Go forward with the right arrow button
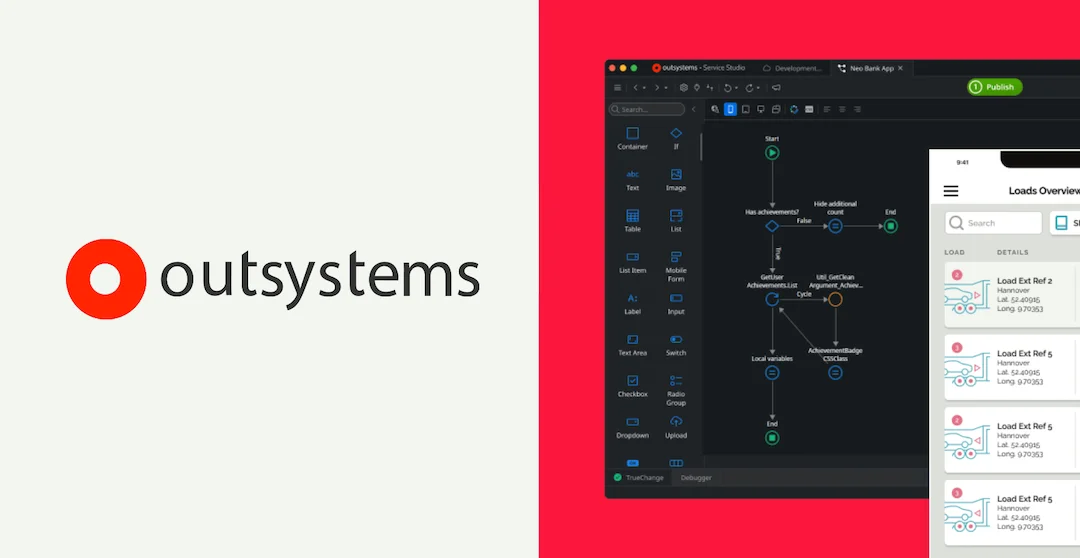This screenshot has height=558, width=1080. coord(657,87)
